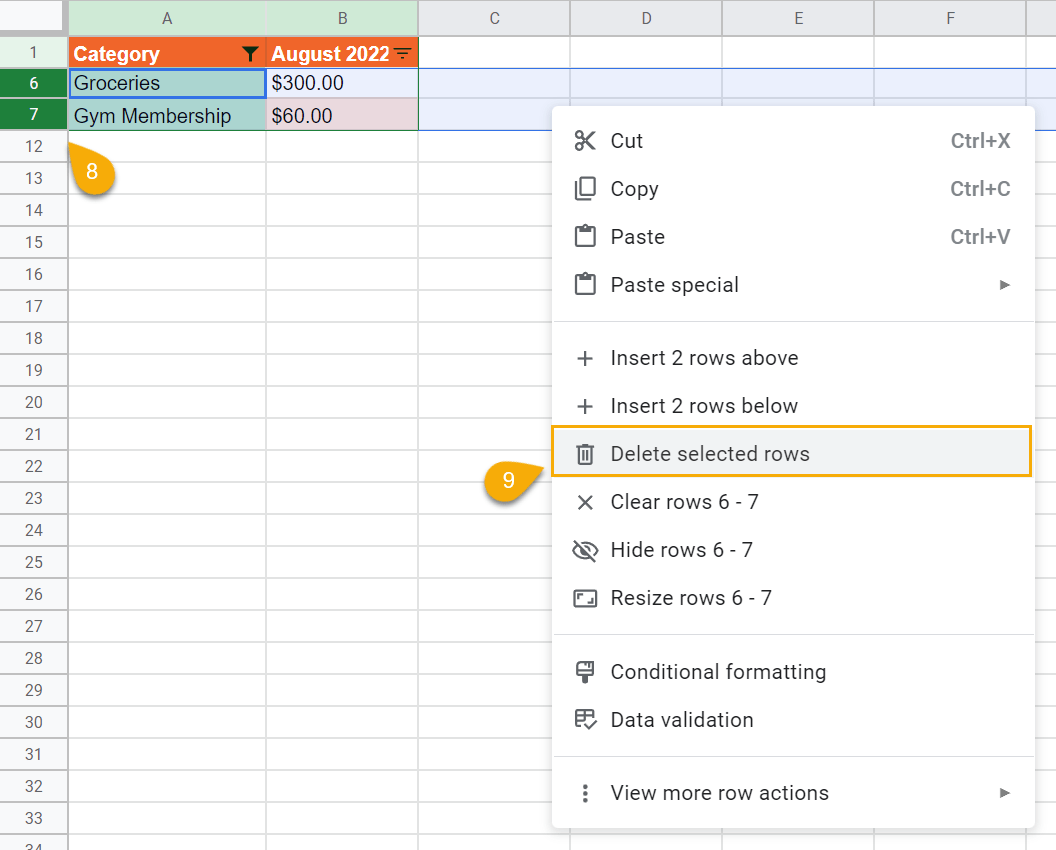Screen dimensions: 1056x850
Task: Select Insert 2 rows below
Action: tap(704, 405)
